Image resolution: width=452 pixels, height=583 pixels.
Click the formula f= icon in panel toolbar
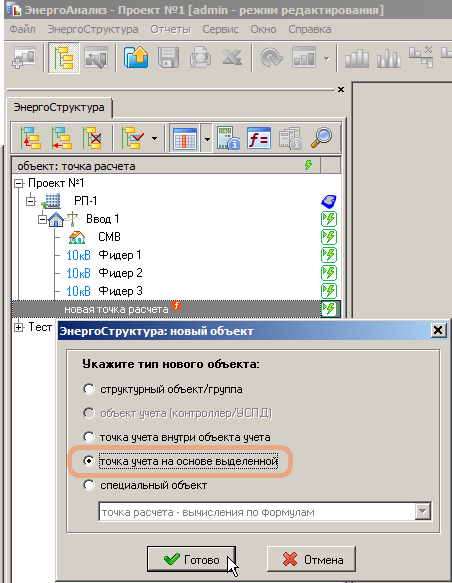click(259, 138)
